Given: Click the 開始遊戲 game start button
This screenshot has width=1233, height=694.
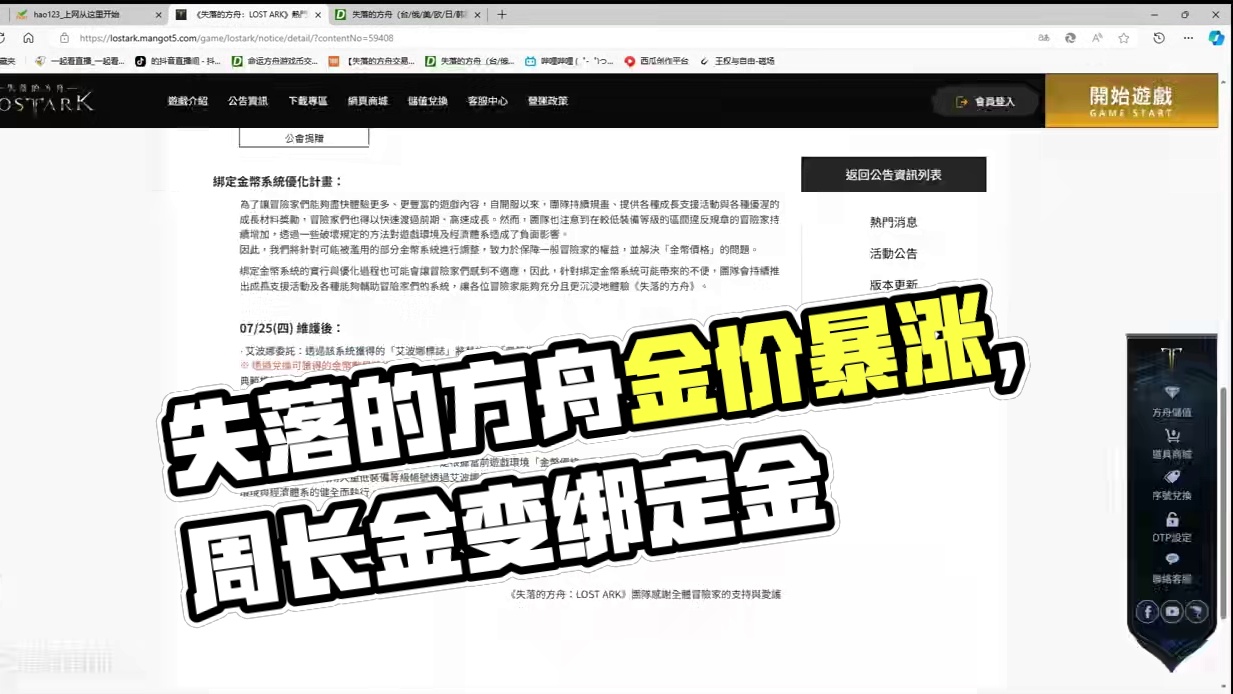Looking at the screenshot, I should click(1131, 100).
